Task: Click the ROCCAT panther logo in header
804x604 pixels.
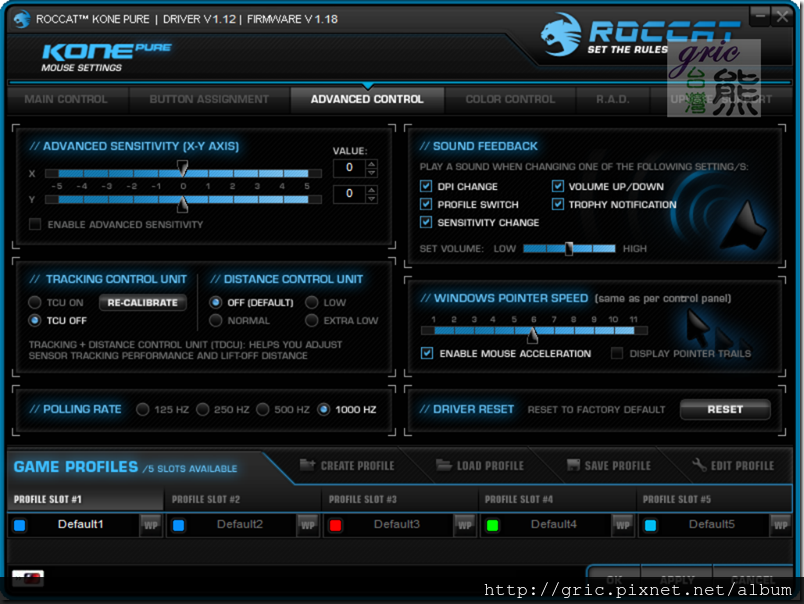Action: point(561,35)
